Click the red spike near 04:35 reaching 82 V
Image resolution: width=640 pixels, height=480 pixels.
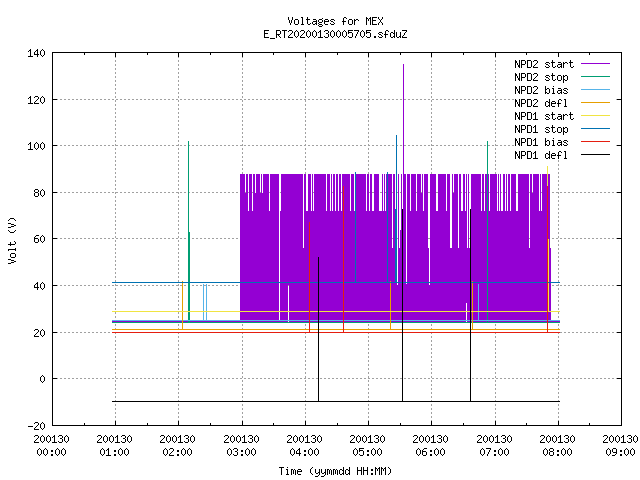pos(343,259)
